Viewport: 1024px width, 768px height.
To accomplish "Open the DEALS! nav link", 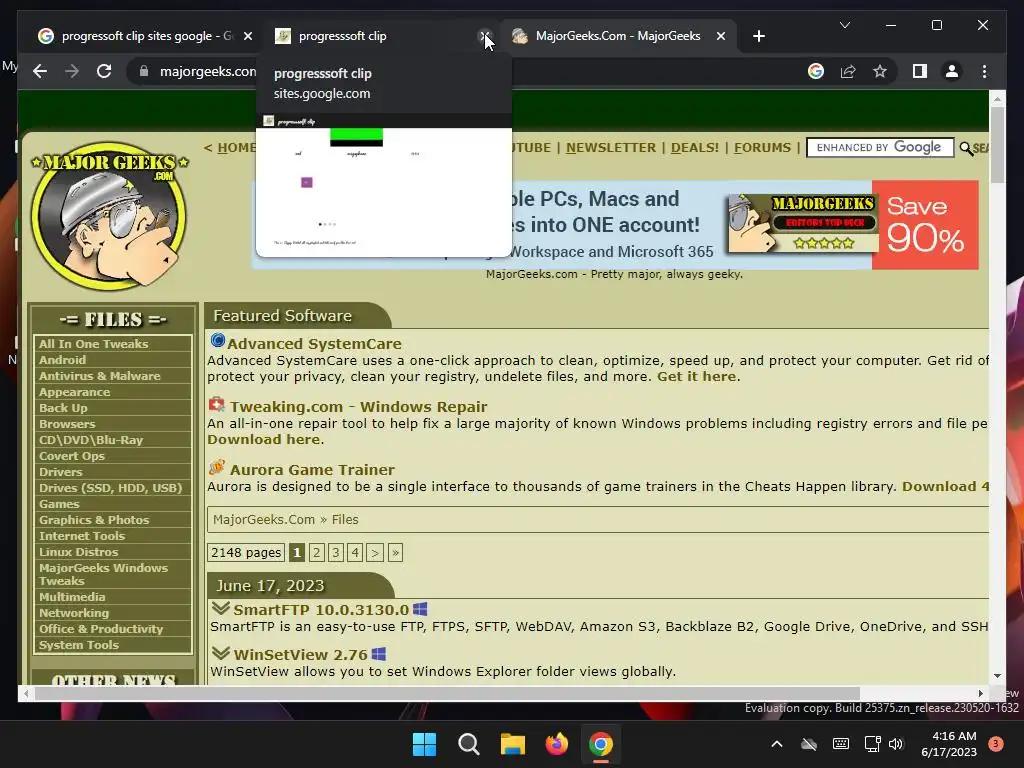I will [695, 148].
